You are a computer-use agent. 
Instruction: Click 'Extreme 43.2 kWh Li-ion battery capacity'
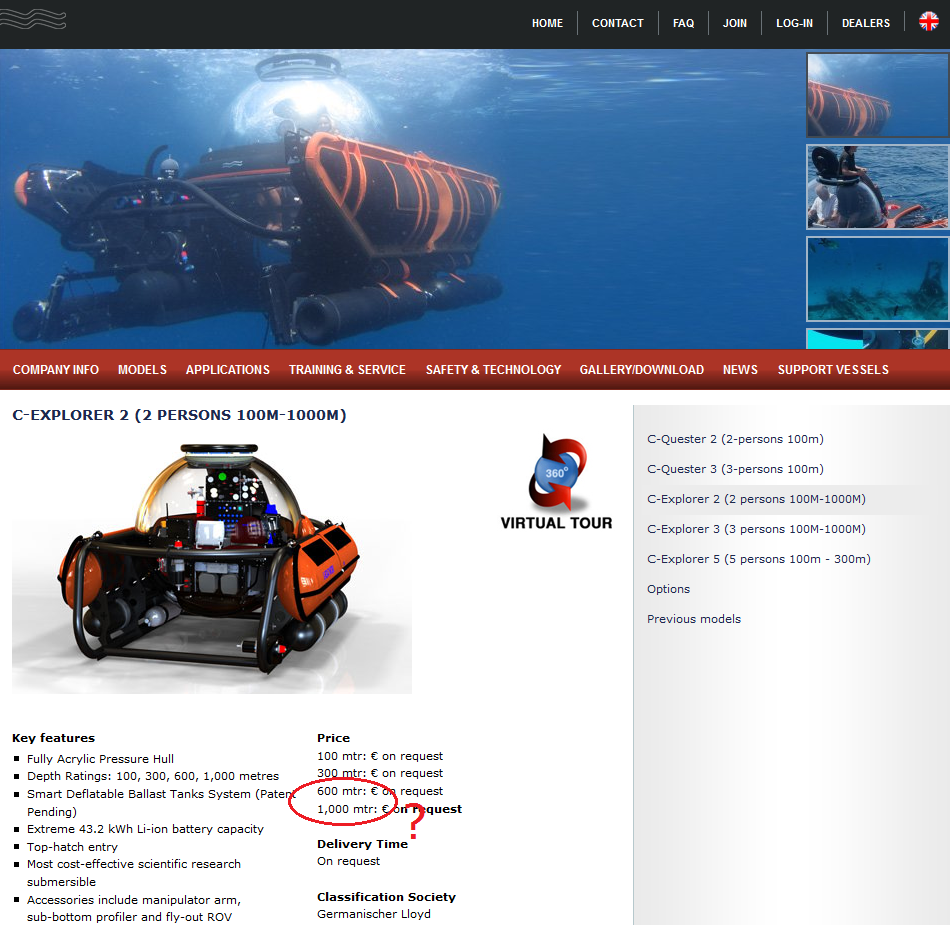pos(145,829)
